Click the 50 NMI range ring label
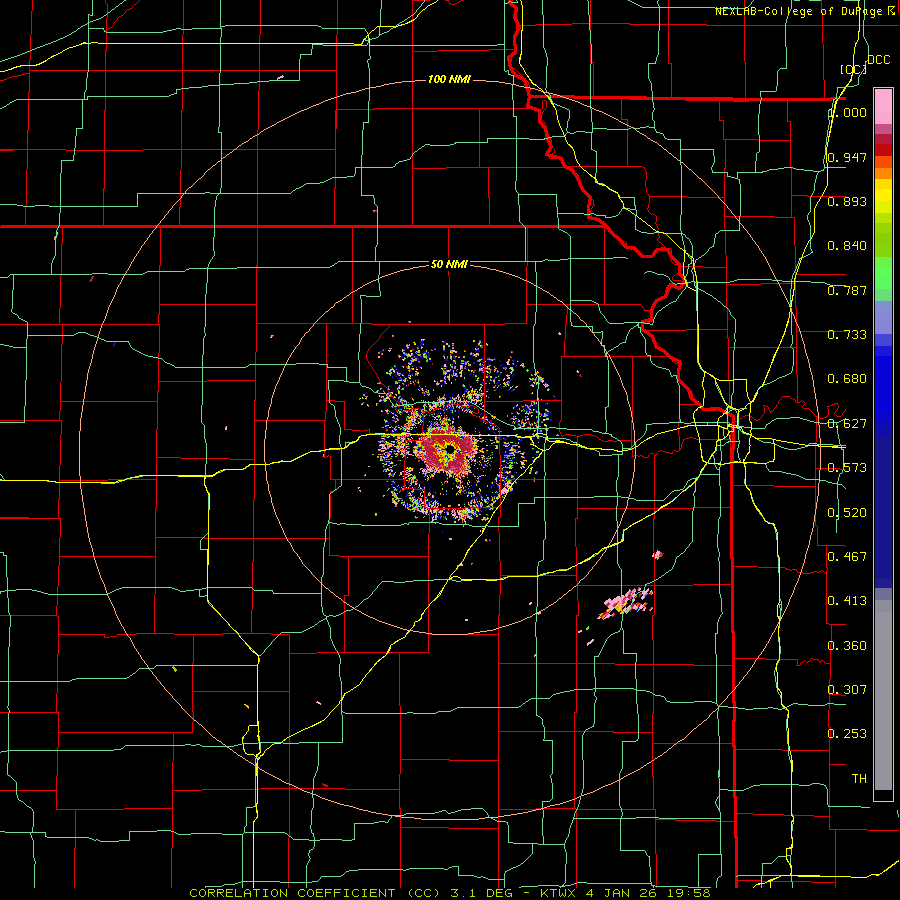This screenshot has width=900, height=900. pos(449,264)
